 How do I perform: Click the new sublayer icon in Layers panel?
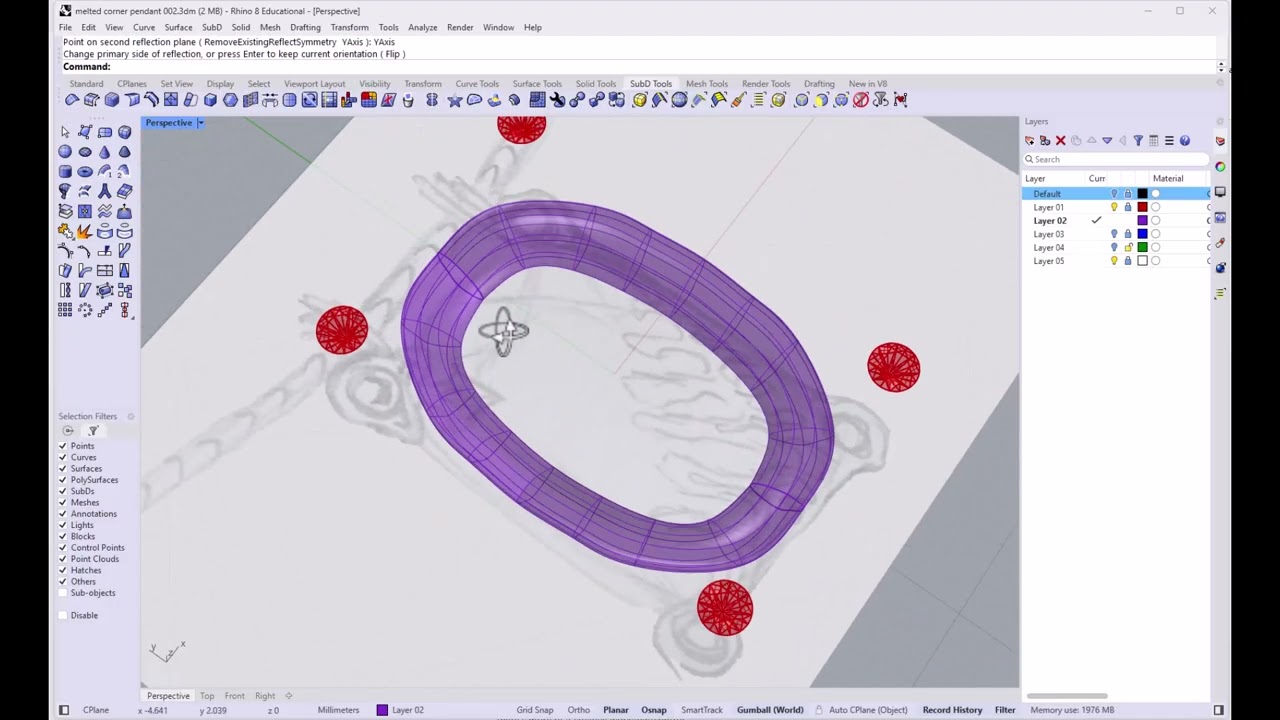pos(1045,140)
